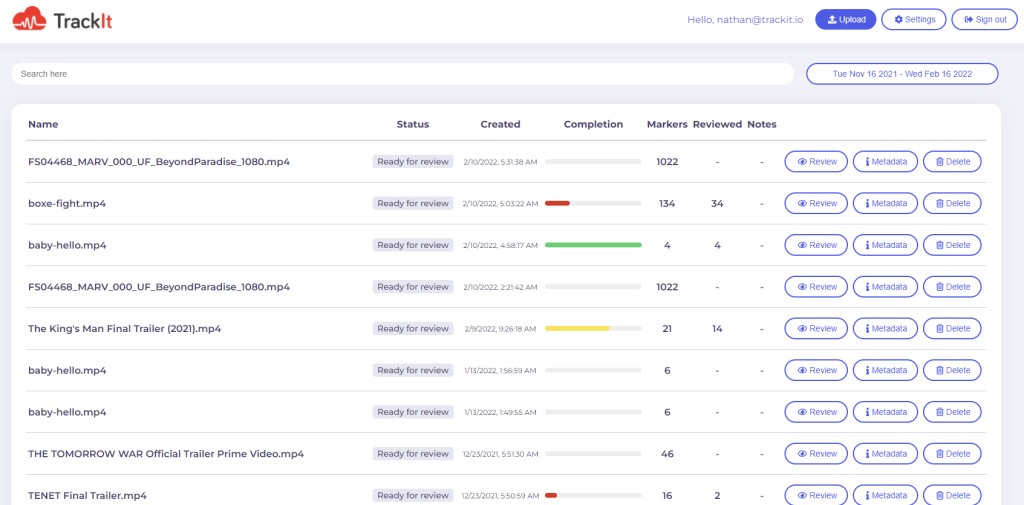Click the Name column header

pyautogui.click(x=43, y=124)
